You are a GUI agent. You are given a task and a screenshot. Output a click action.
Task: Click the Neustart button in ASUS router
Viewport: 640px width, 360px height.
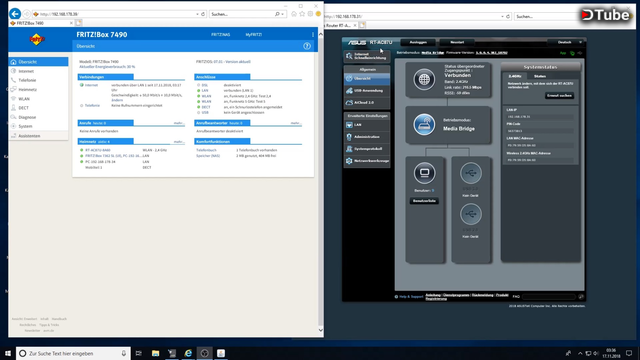[457, 42]
